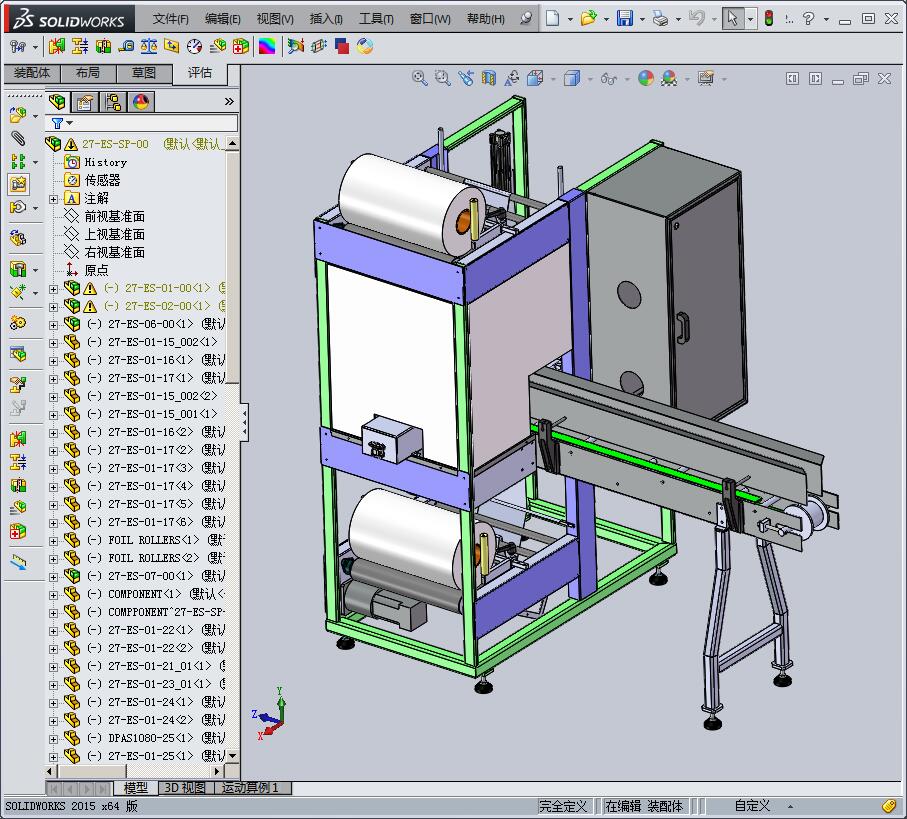Expand the 27-ES-01-00<1> subassembly

pyautogui.click(x=53, y=289)
